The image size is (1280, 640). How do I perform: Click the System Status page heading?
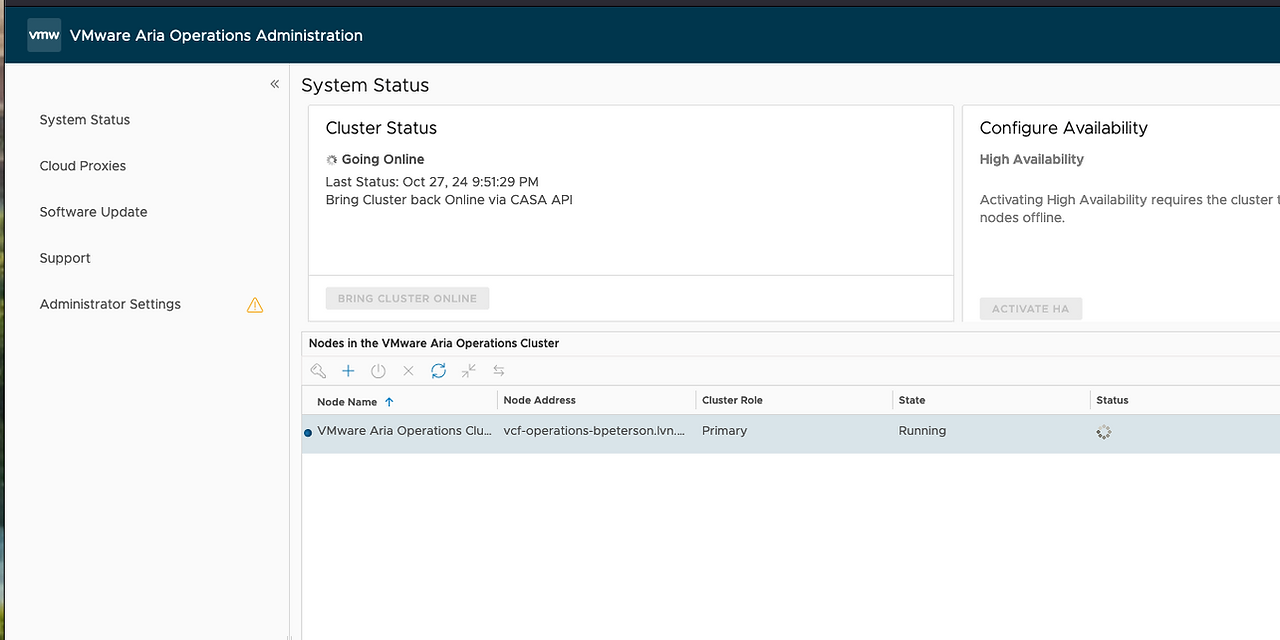coord(365,85)
